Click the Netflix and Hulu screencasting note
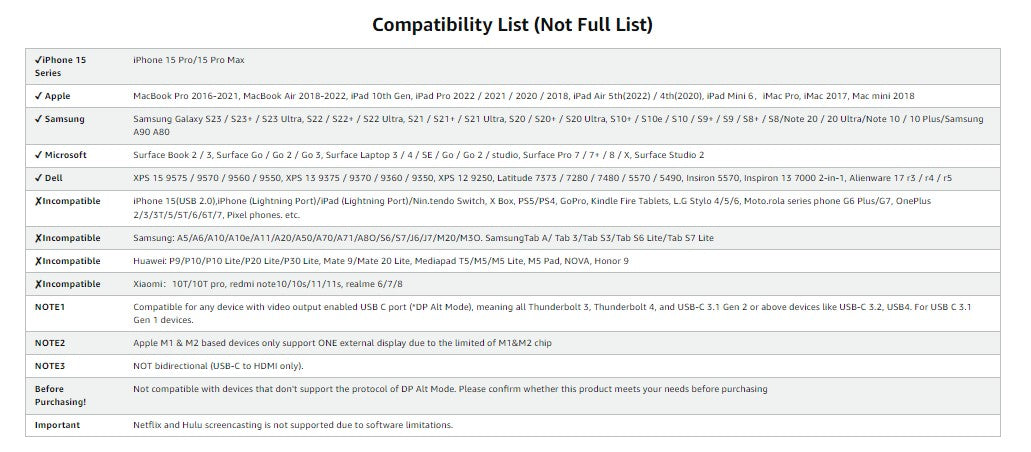 coord(293,425)
